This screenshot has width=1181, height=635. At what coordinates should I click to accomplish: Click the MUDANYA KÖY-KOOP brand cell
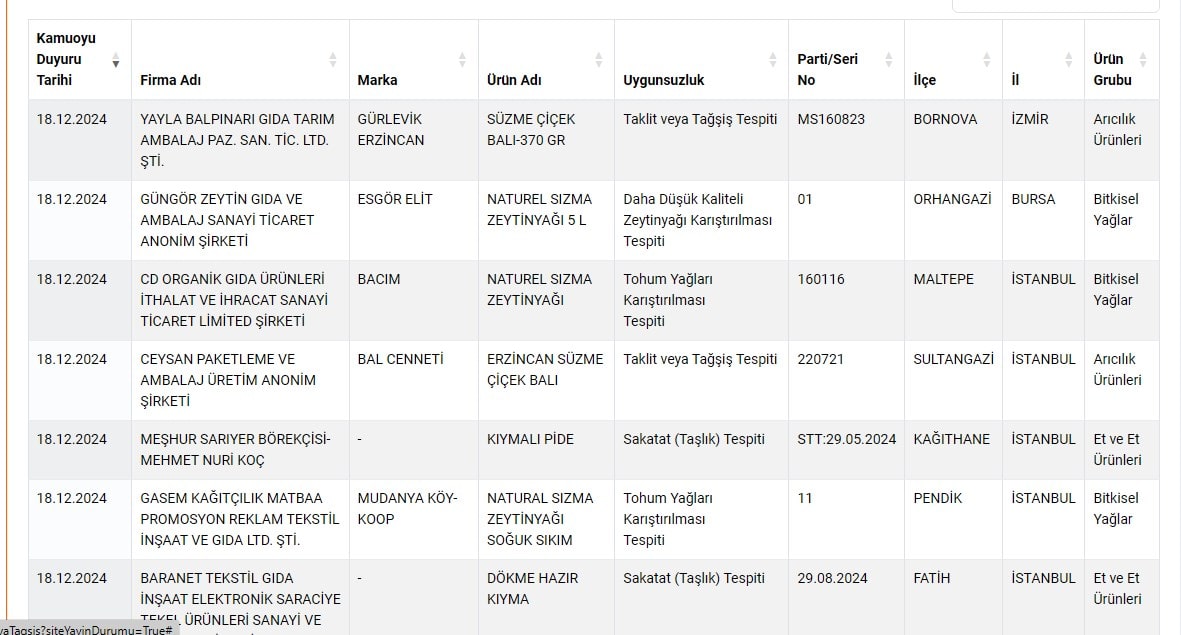click(x=406, y=508)
